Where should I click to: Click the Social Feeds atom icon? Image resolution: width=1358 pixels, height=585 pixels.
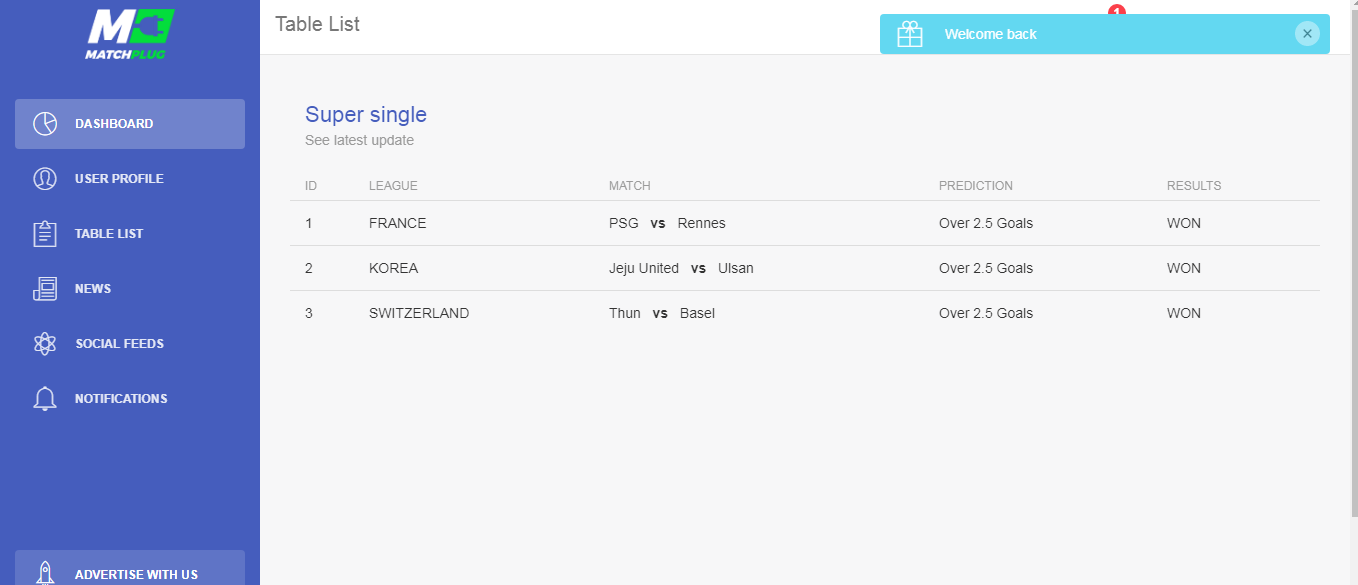(x=45, y=344)
